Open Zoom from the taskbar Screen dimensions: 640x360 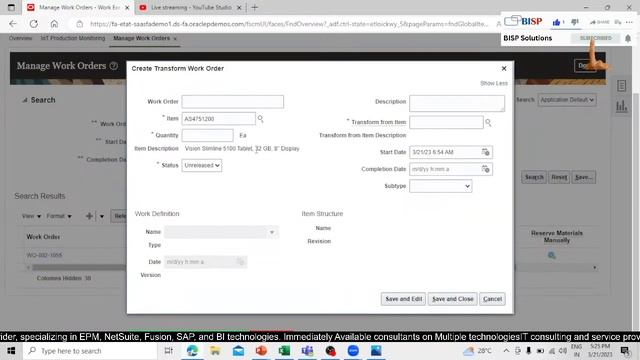pos(353,351)
